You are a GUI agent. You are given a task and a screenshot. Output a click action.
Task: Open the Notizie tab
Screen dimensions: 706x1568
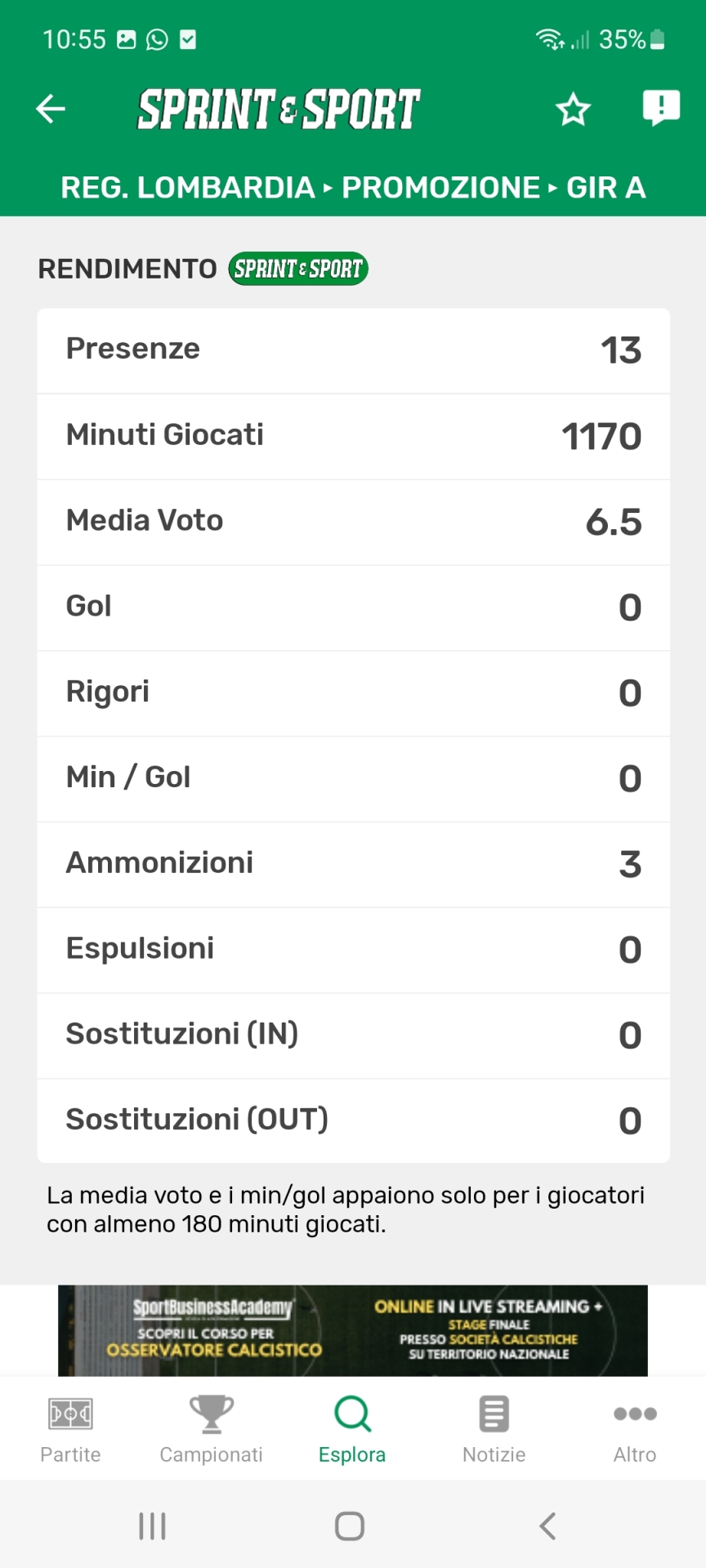click(x=494, y=1428)
